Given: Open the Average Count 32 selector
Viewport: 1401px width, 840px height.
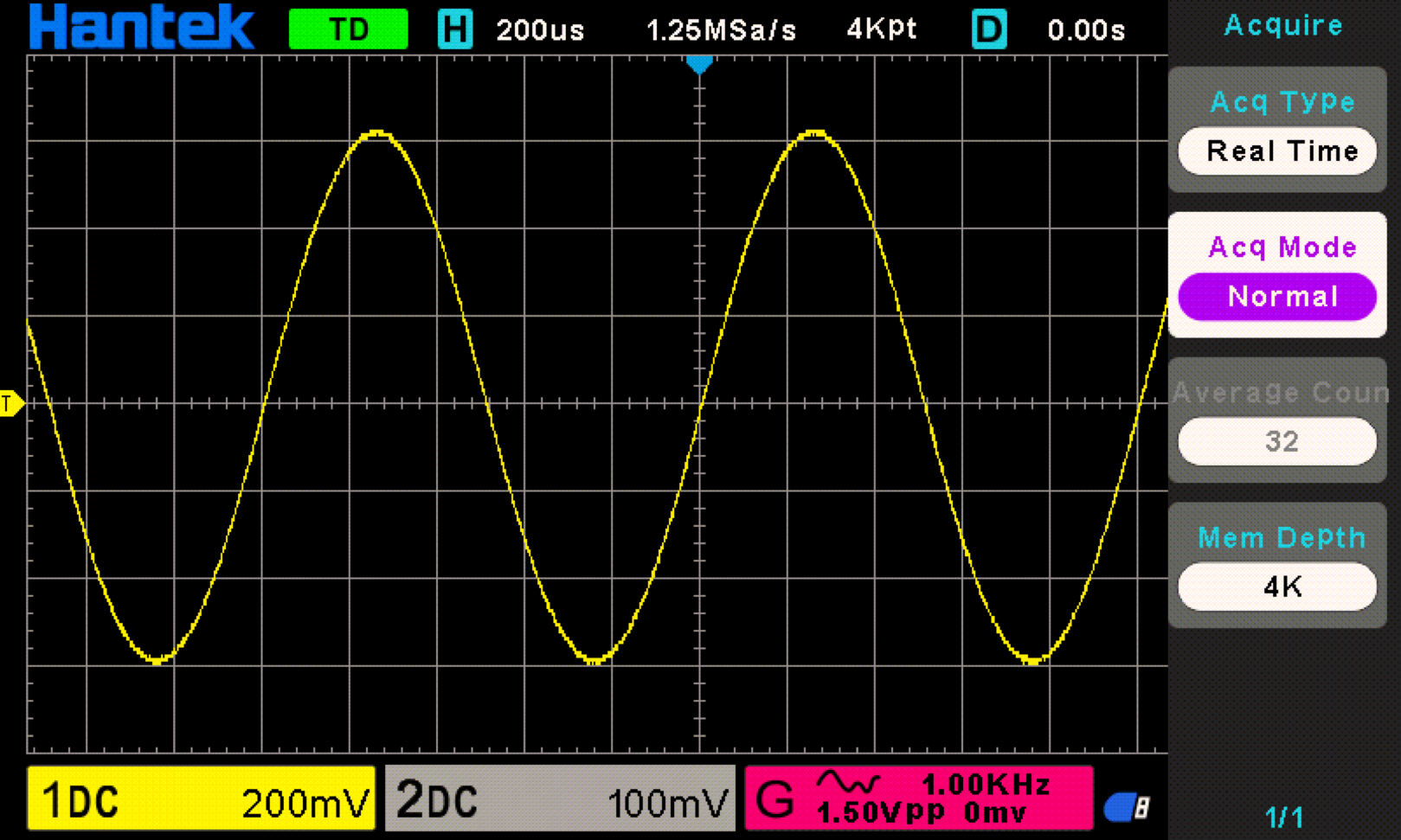Looking at the screenshot, I should (x=1276, y=441).
